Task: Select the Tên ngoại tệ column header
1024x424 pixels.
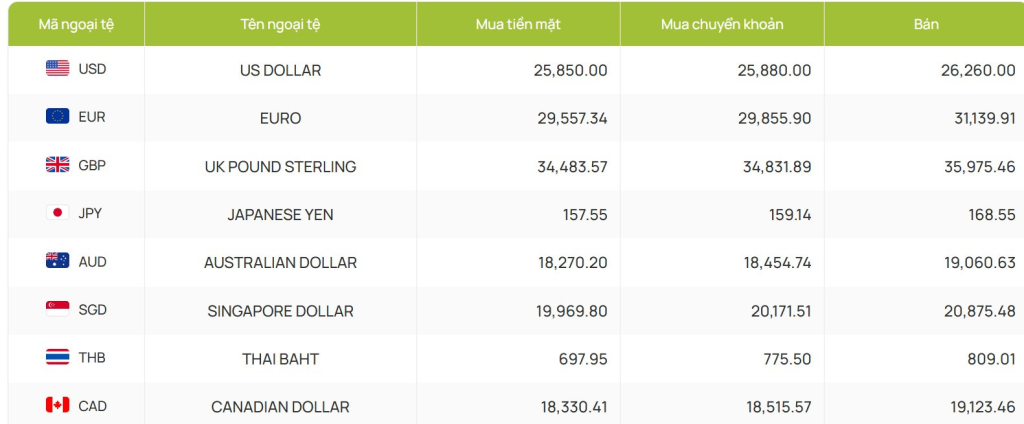Action: coord(280,24)
